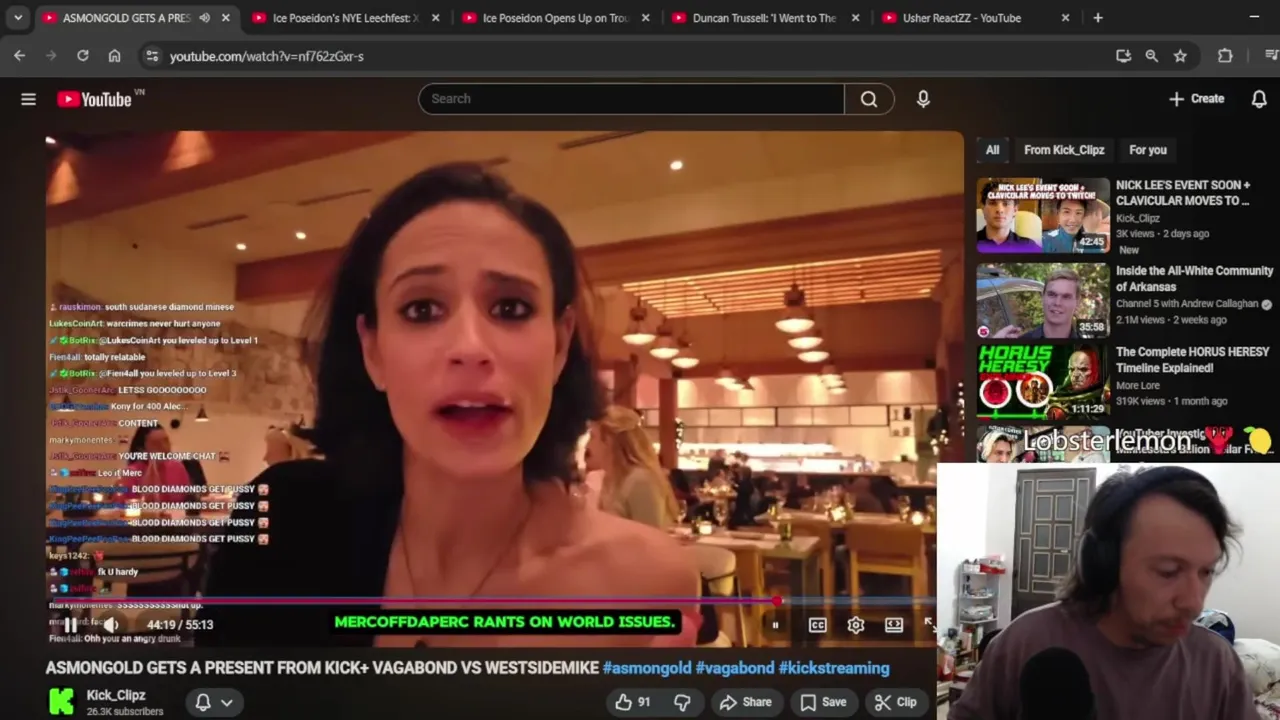Start voice search with the microphone
The image size is (1280, 720).
(x=923, y=99)
